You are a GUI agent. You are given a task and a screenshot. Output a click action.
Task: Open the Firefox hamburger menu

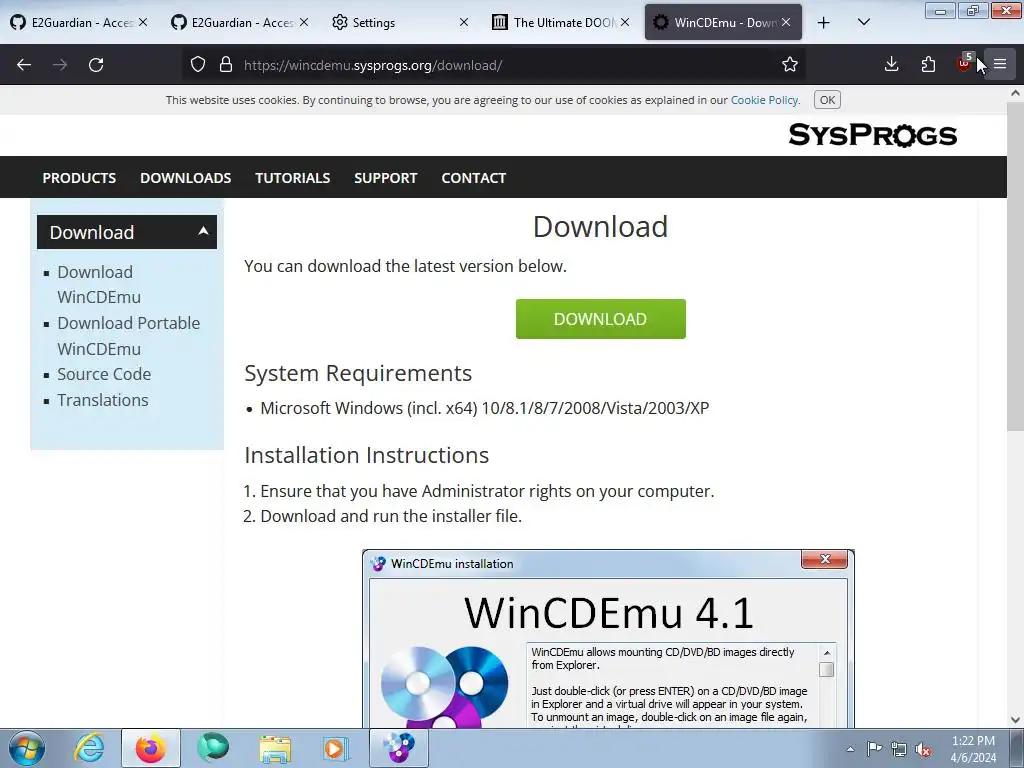tap(1000, 64)
